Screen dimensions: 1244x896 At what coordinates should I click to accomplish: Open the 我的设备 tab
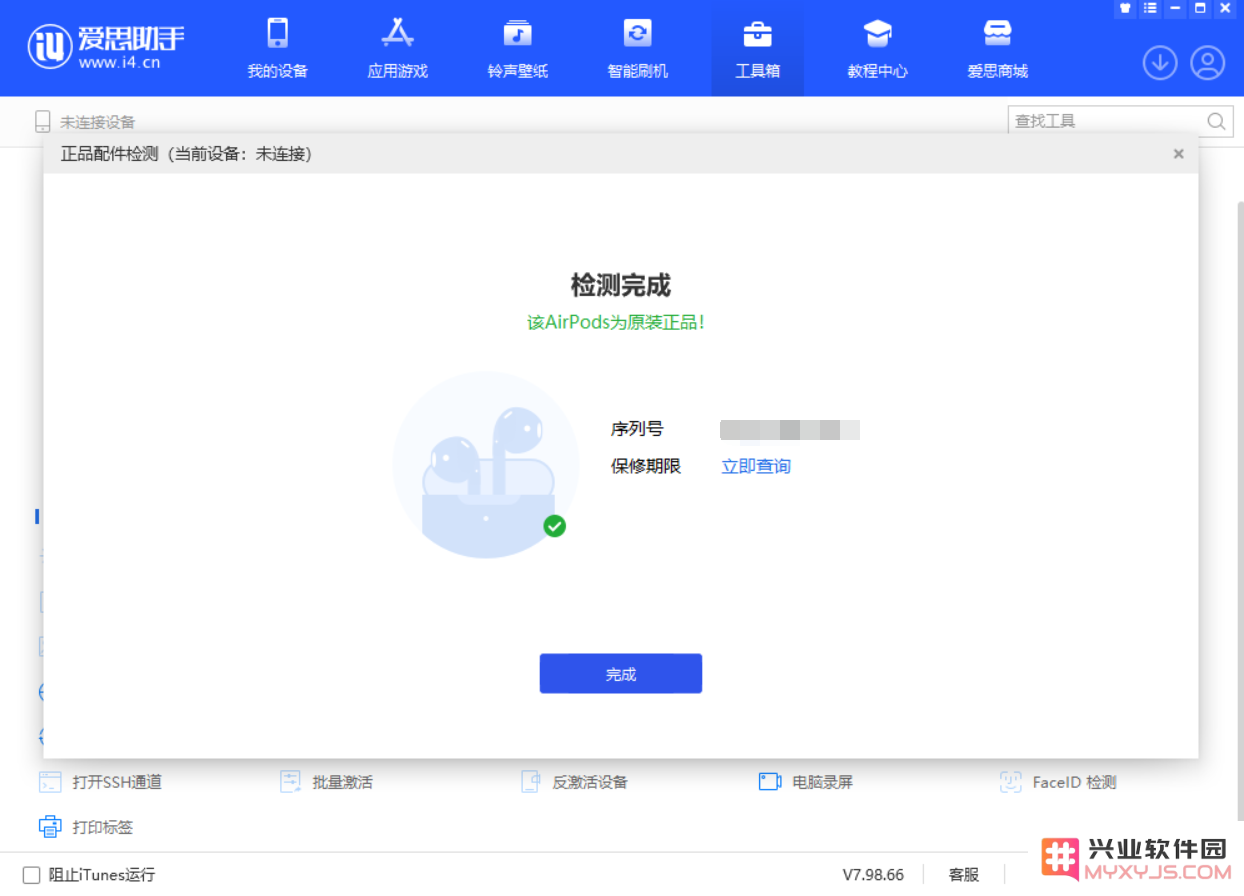click(278, 48)
